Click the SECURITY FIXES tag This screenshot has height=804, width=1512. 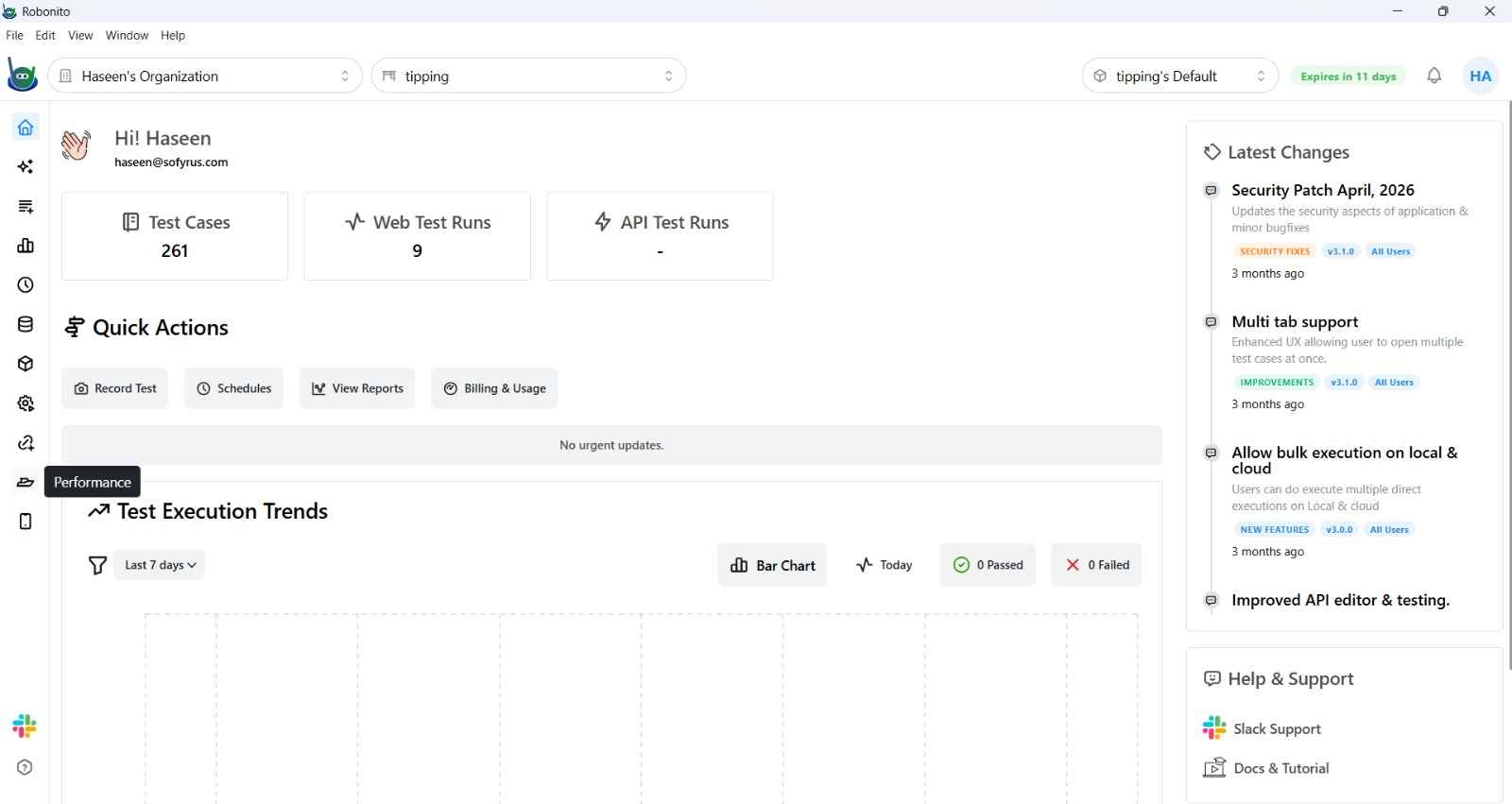click(x=1275, y=251)
